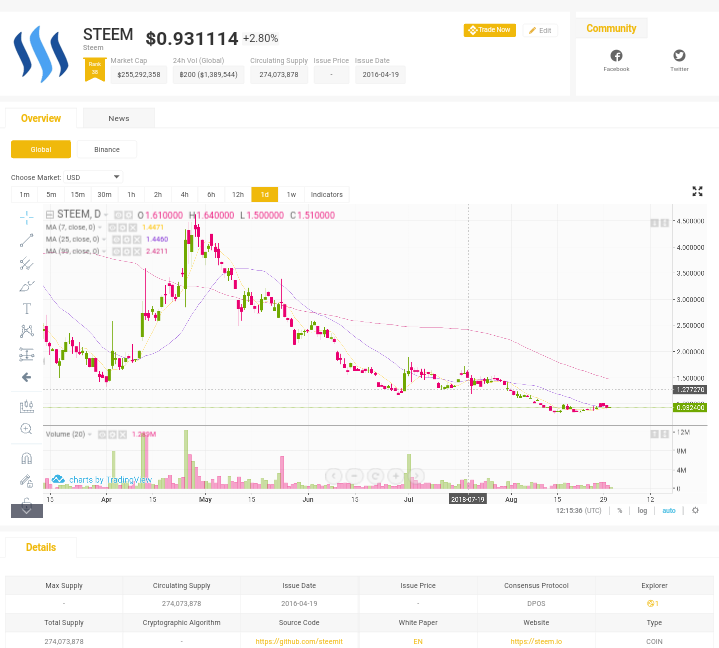Viewport: 719px width, 648px height.
Task: Open Facebook community page
Action: pyautogui.click(x=616, y=61)
